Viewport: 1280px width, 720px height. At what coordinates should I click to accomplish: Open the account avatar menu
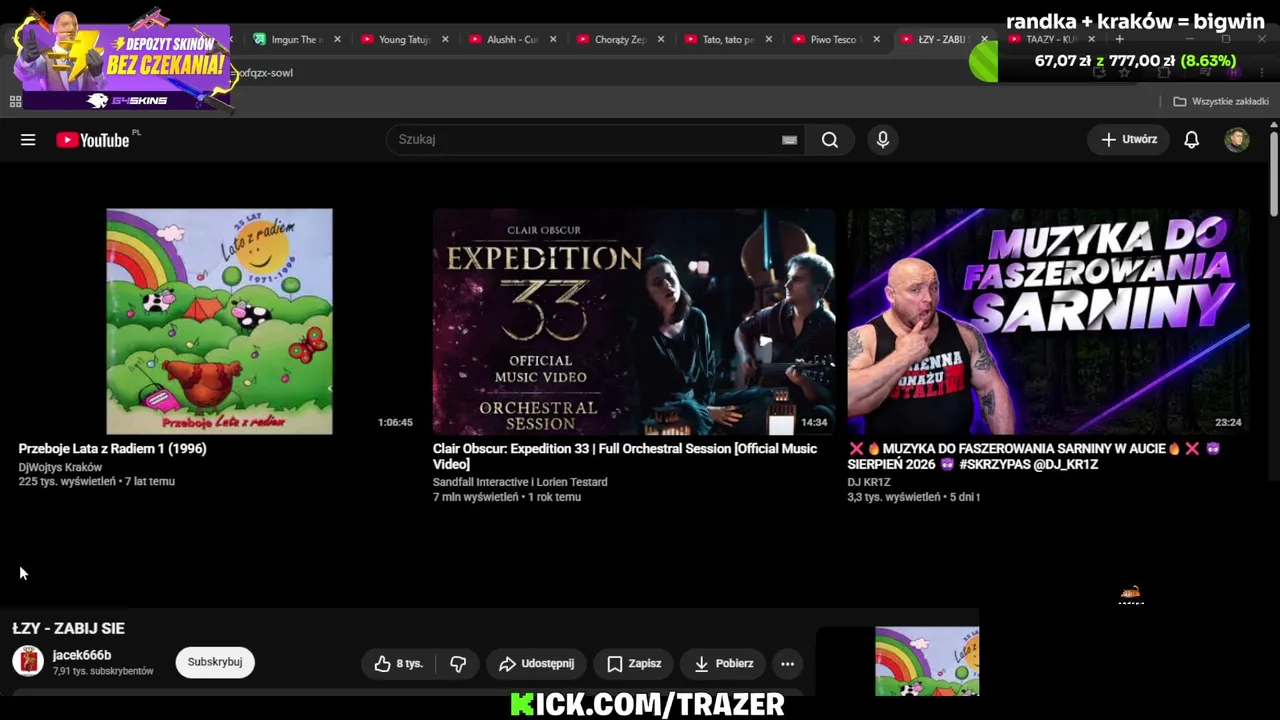point(1237,140)
